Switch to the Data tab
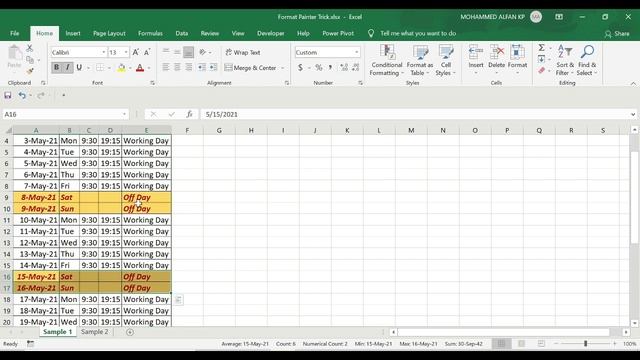 click(x=182, y=33)
